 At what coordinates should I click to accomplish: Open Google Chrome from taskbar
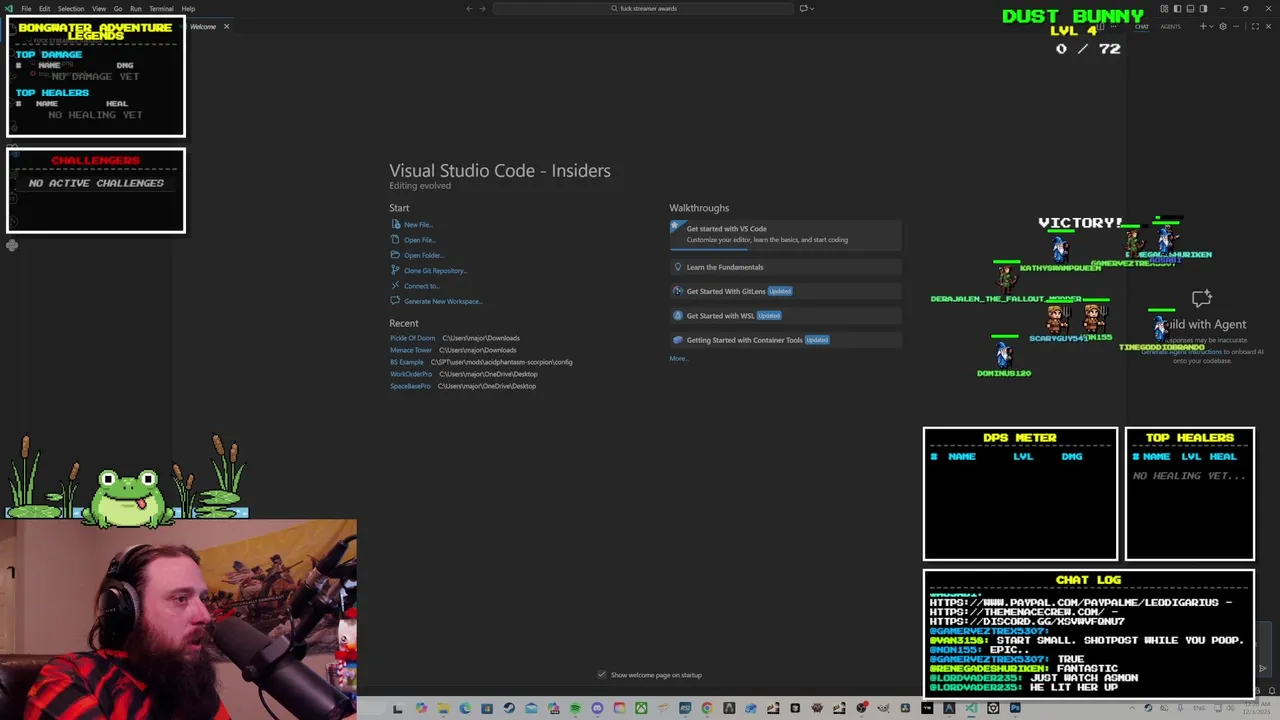point(706,709)
